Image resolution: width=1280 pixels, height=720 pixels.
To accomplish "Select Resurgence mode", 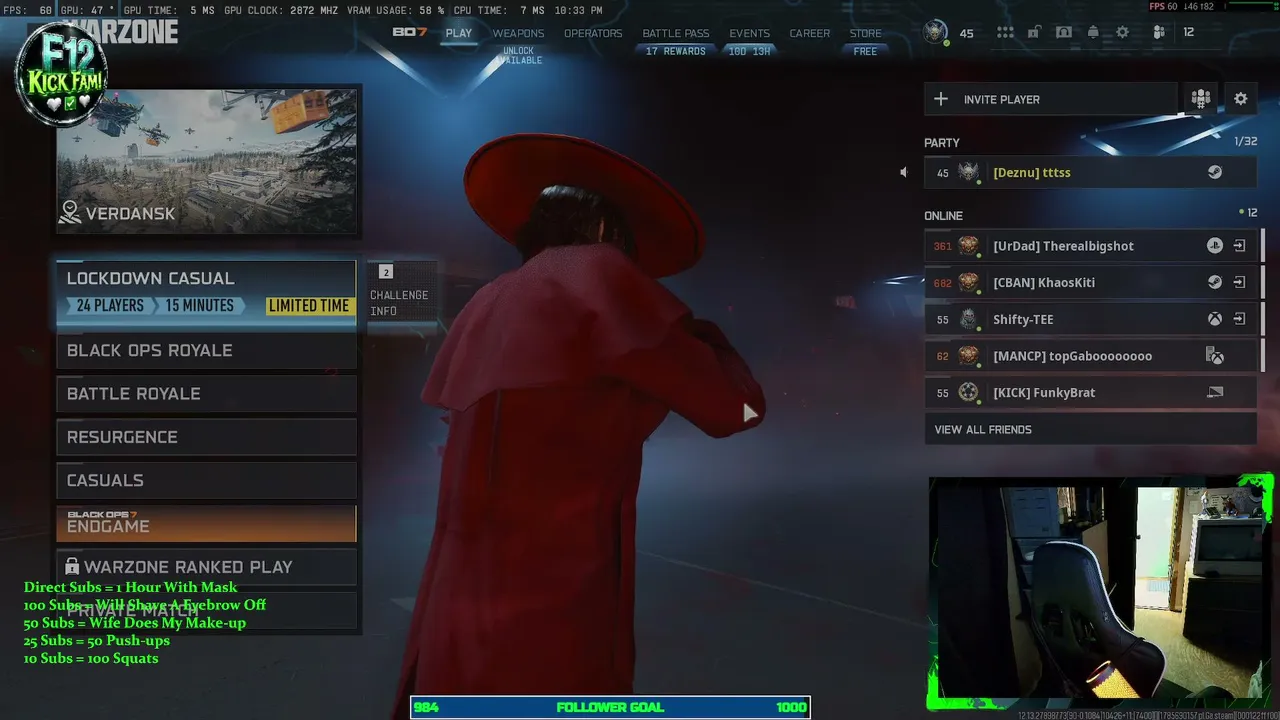I will pos(206,437).
